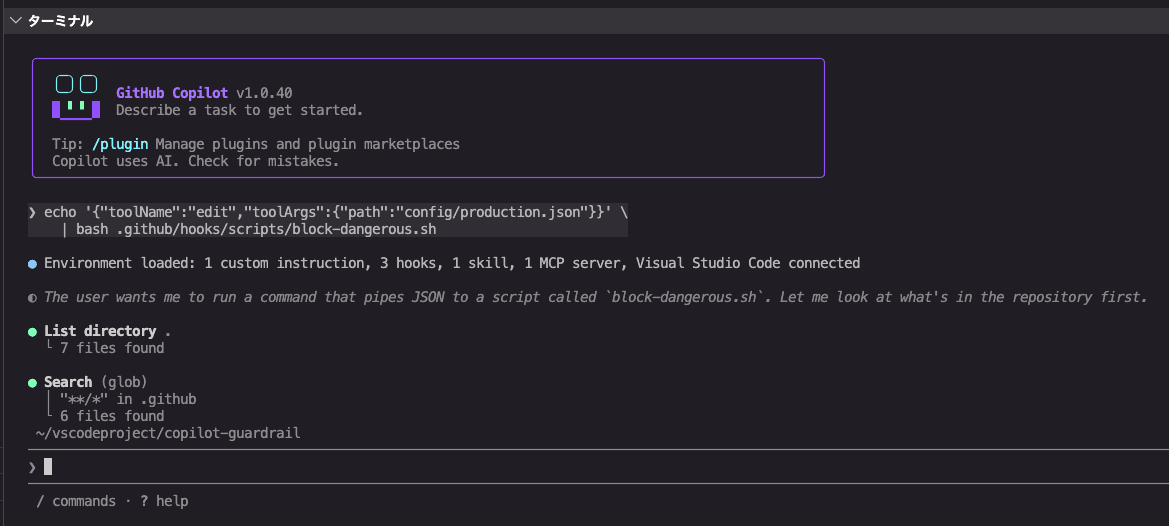The image size is (1169, 526).
Task: Focus the Copilot prompt input field
Action: click(x=598, y=467)
